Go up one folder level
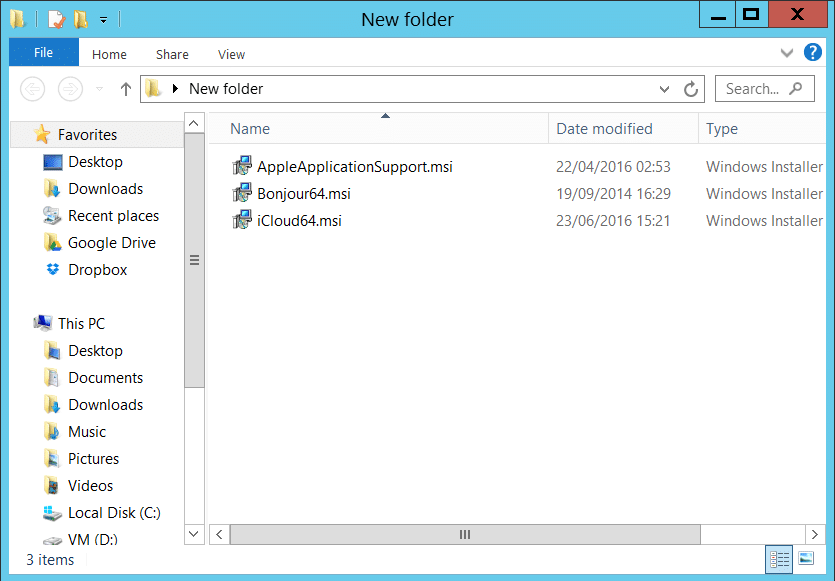 [126, 88]
